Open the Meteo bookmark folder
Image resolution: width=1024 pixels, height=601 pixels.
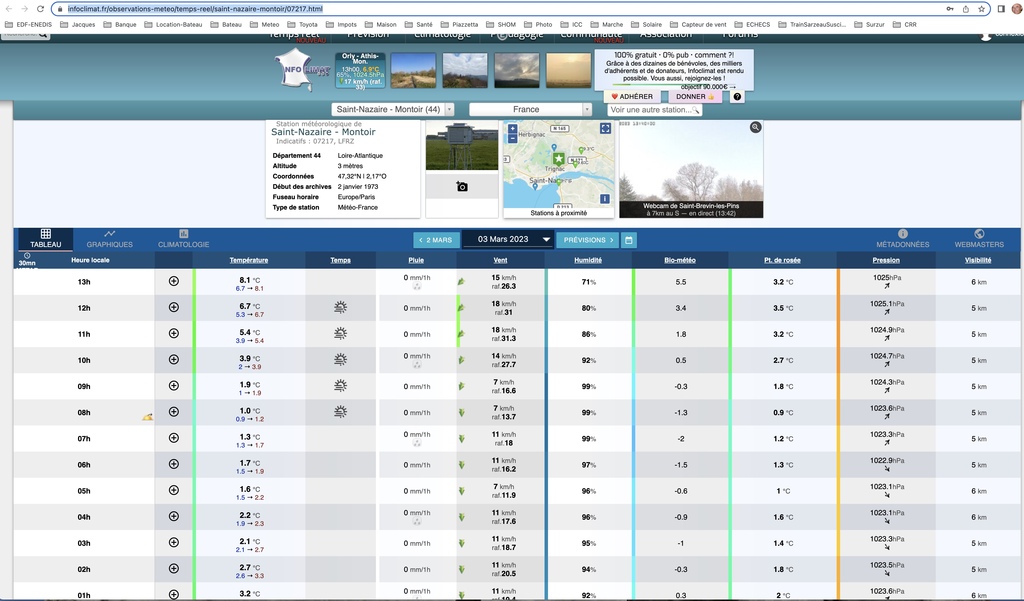(x=264, y=24)
